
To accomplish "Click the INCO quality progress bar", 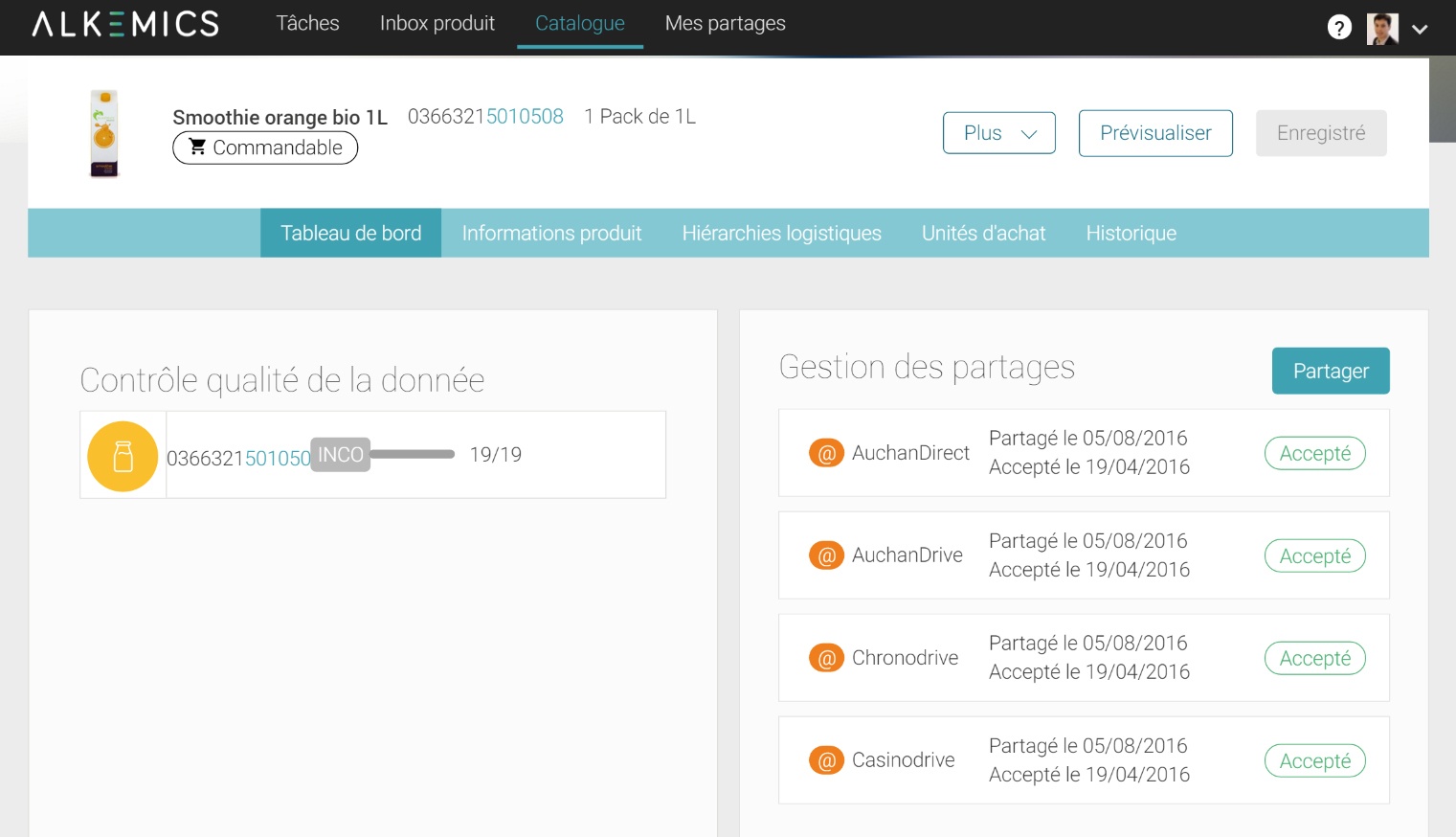I will click(x=413, y=454).
